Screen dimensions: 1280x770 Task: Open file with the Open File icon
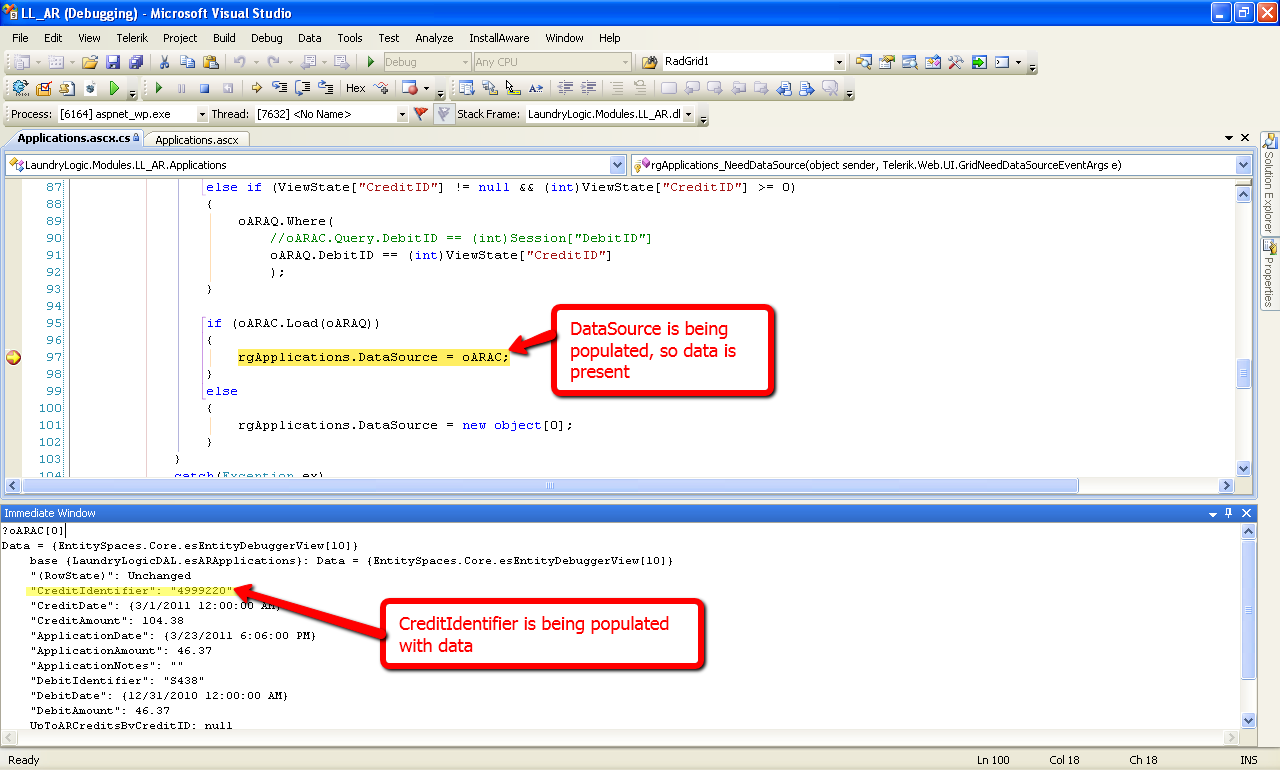click(x=90, y=62)
